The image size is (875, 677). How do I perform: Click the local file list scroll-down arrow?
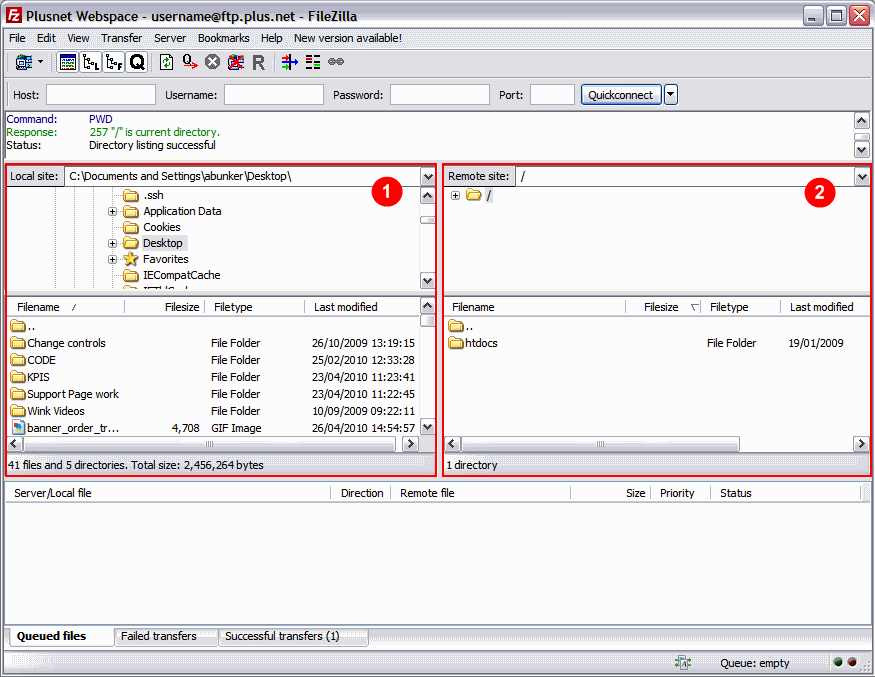click(427, 428)
